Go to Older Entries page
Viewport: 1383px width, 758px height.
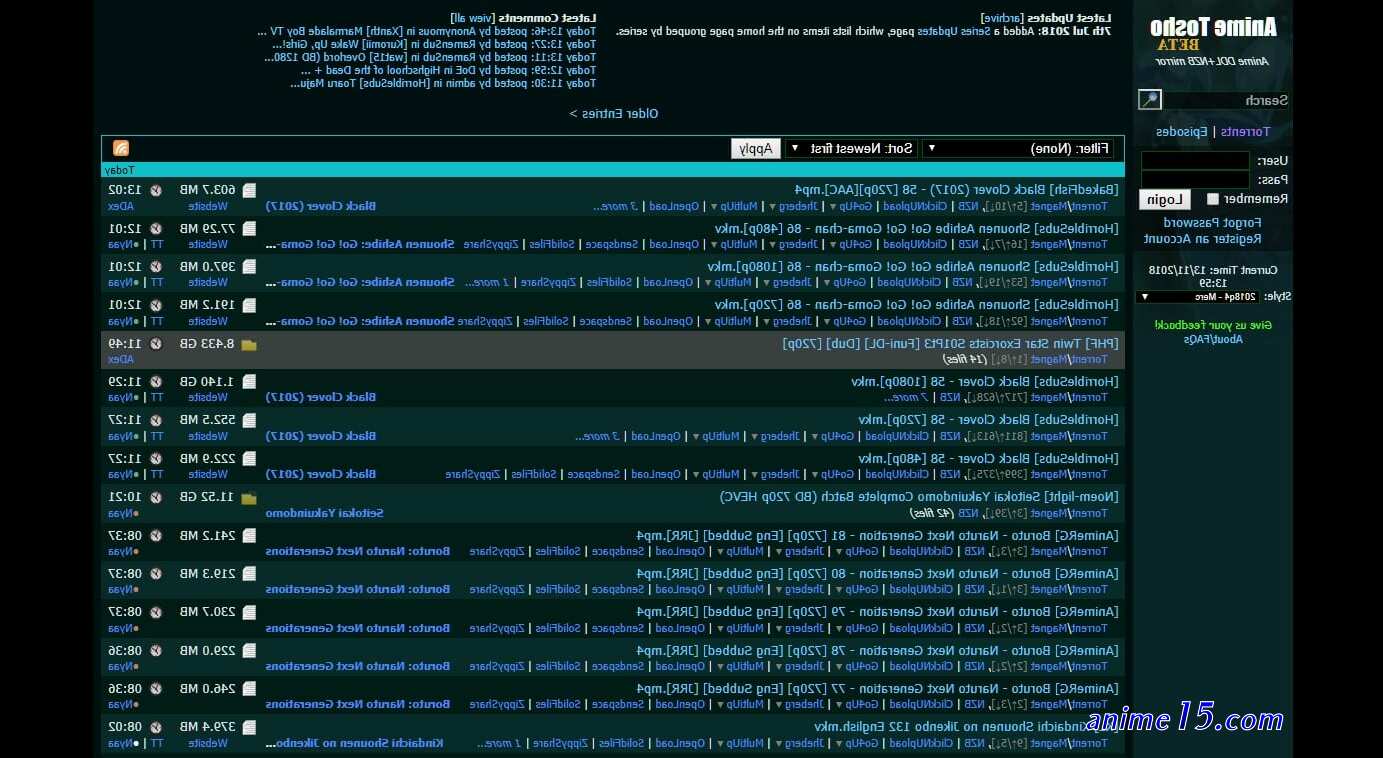pyautogui.click(x=614, y=114)
